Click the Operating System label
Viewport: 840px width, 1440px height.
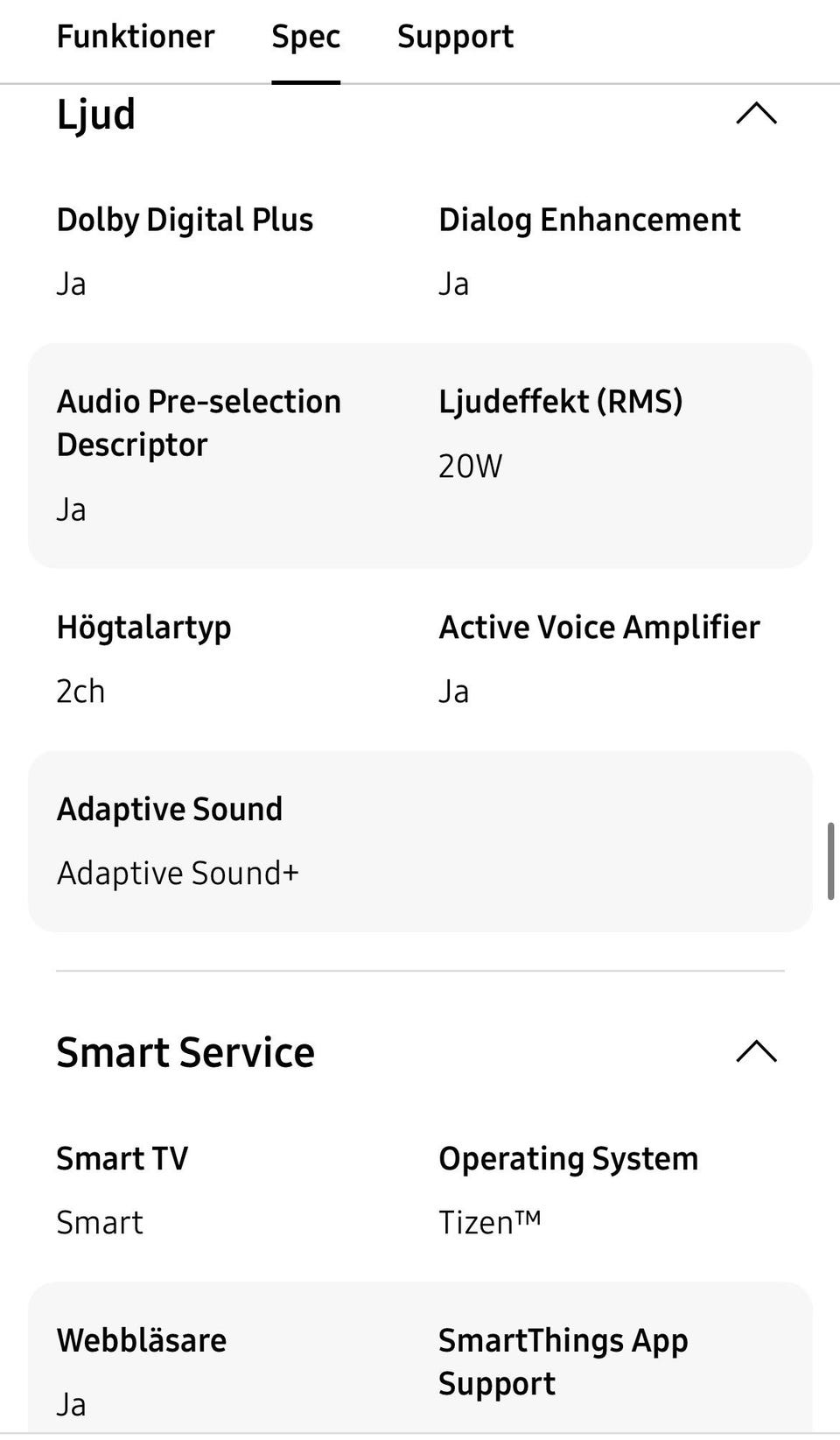(568, 1159)
